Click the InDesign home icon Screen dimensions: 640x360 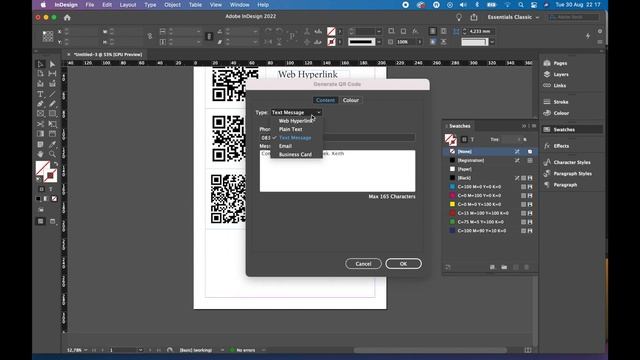tap(67, 18)
